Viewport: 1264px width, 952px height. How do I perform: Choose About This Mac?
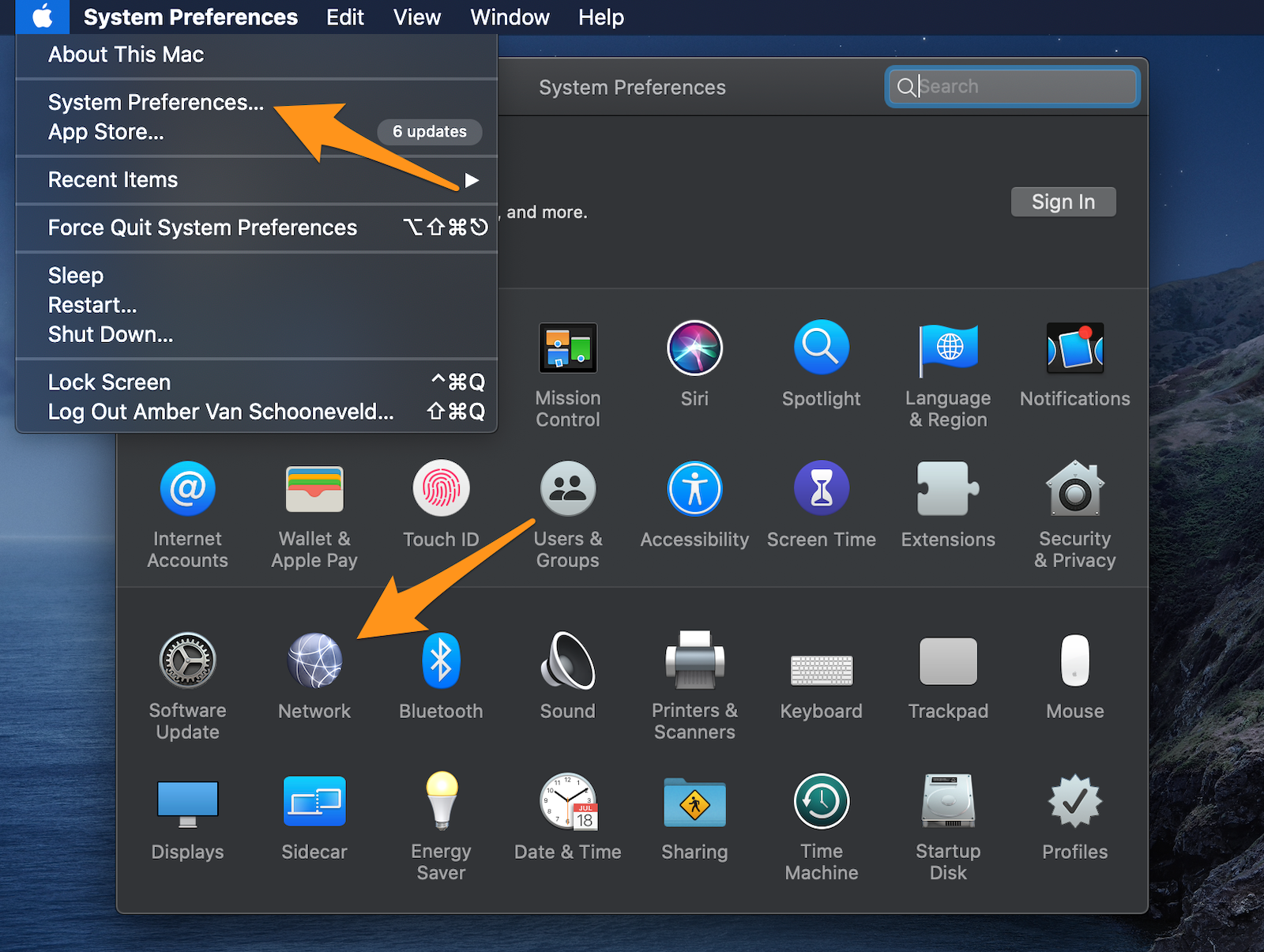(257, 55)
